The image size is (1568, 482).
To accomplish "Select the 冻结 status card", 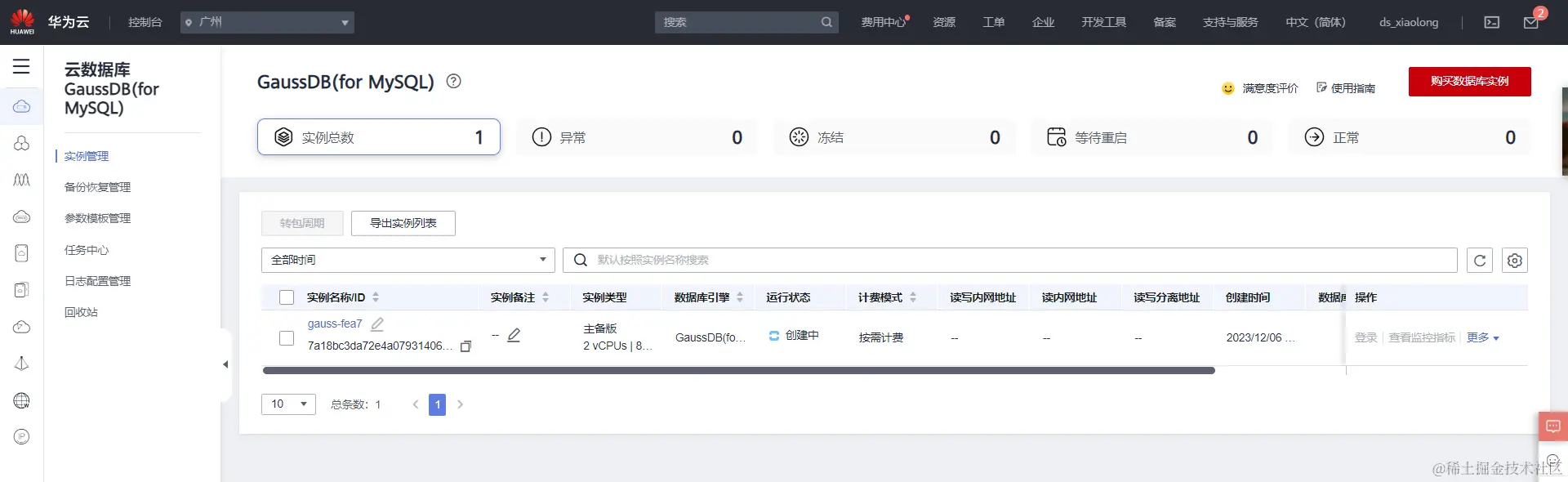I will point(895,137).
